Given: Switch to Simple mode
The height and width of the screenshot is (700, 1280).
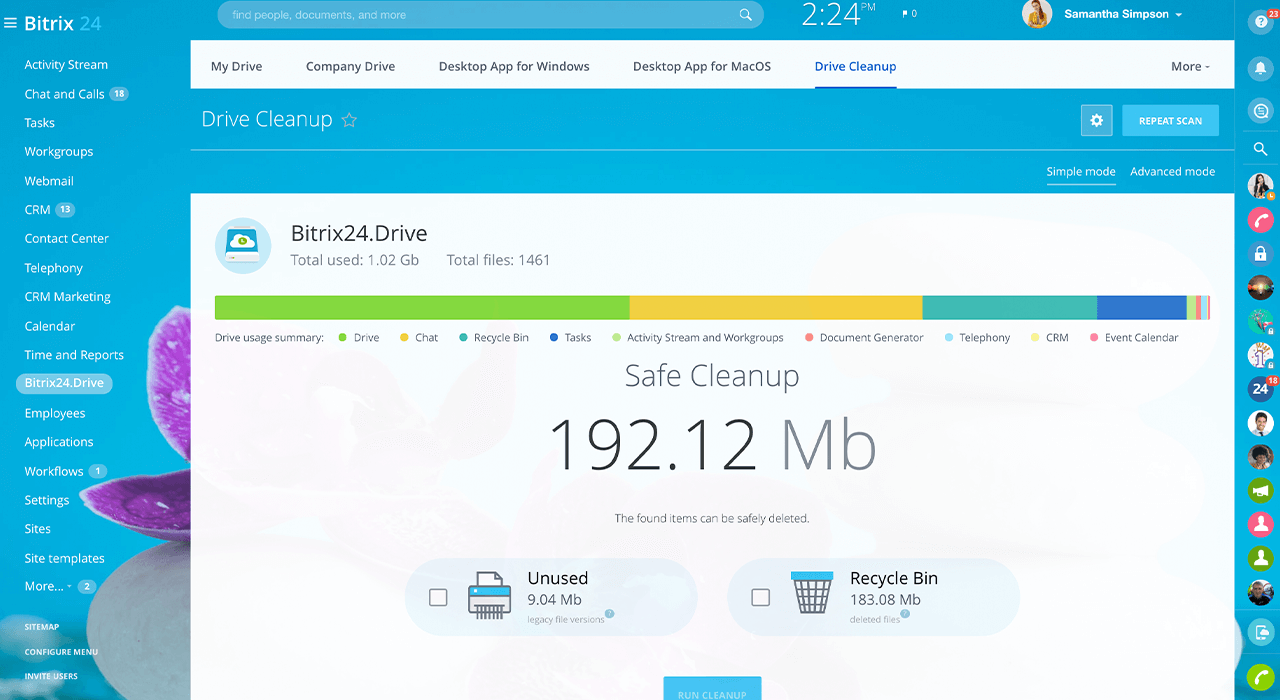Looking at the screenshot, I should click(1081, 172).
